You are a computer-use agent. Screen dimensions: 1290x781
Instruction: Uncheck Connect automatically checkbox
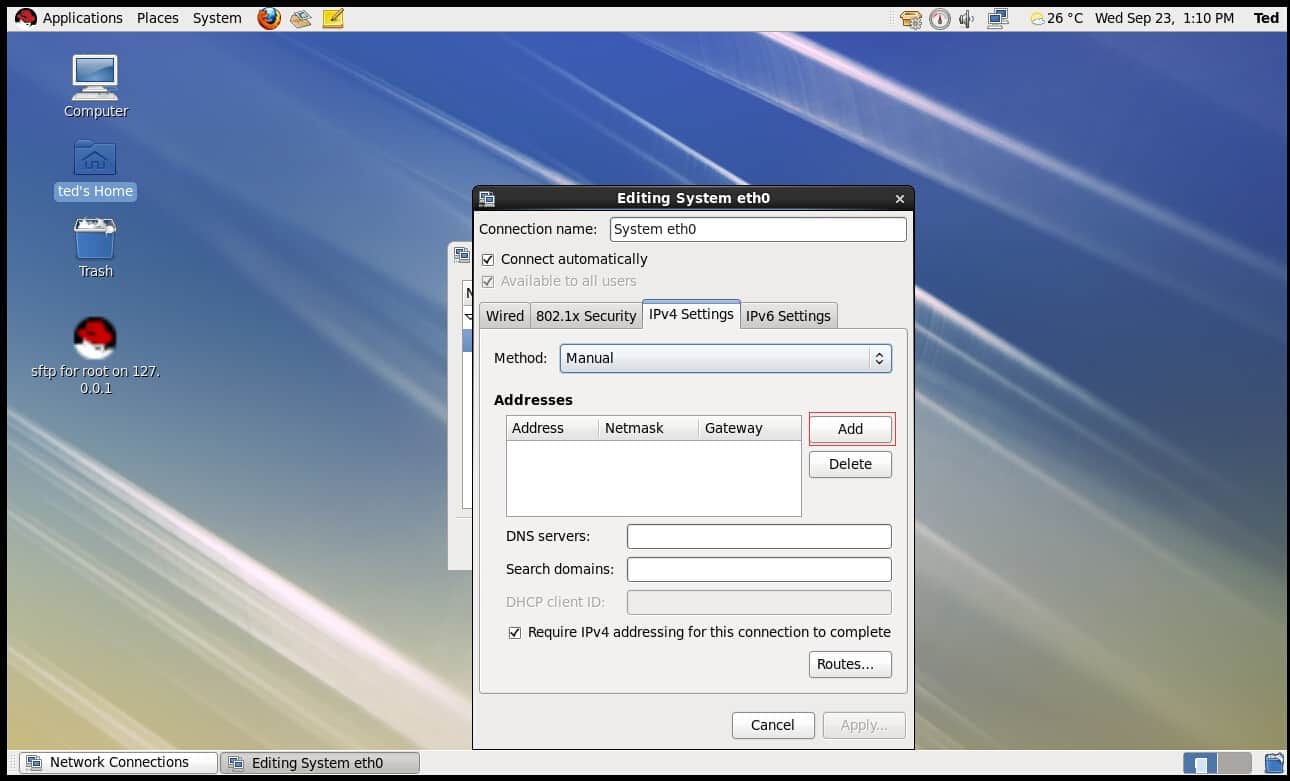coord(488,259)
